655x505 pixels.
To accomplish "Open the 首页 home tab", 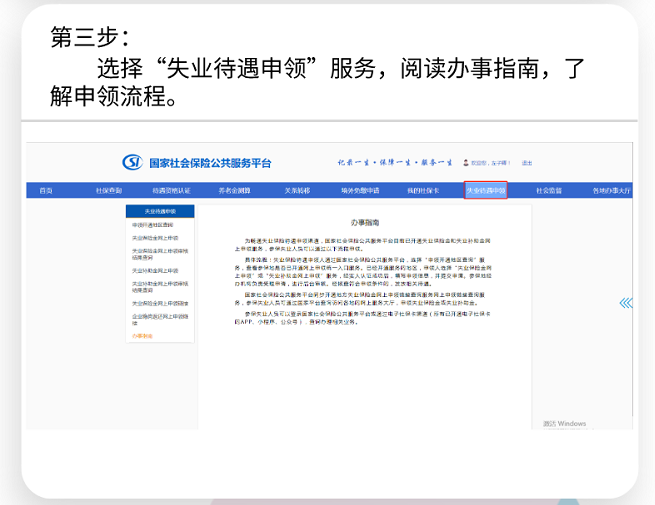I will point(46,190).
